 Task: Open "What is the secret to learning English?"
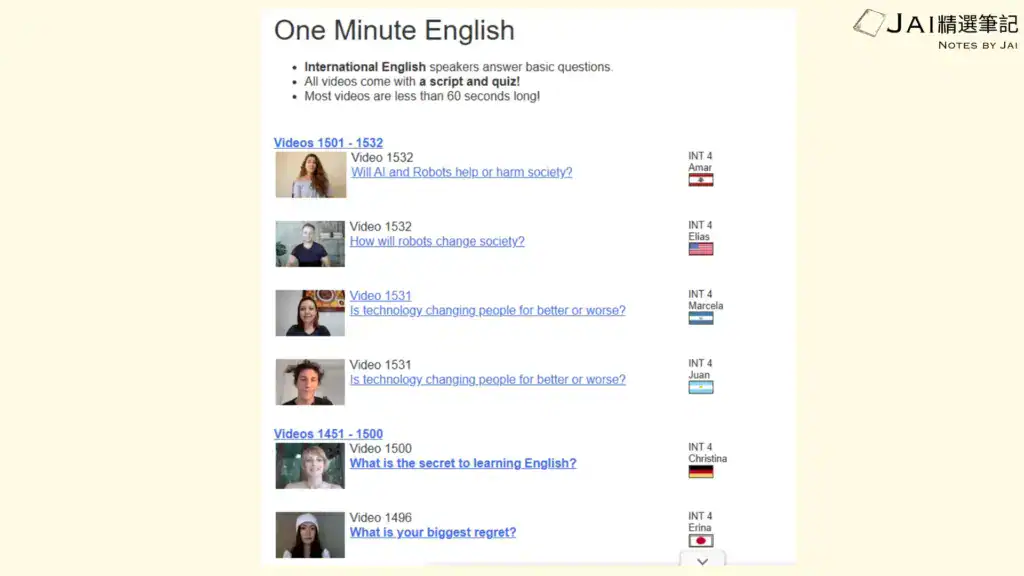[462, 464]
